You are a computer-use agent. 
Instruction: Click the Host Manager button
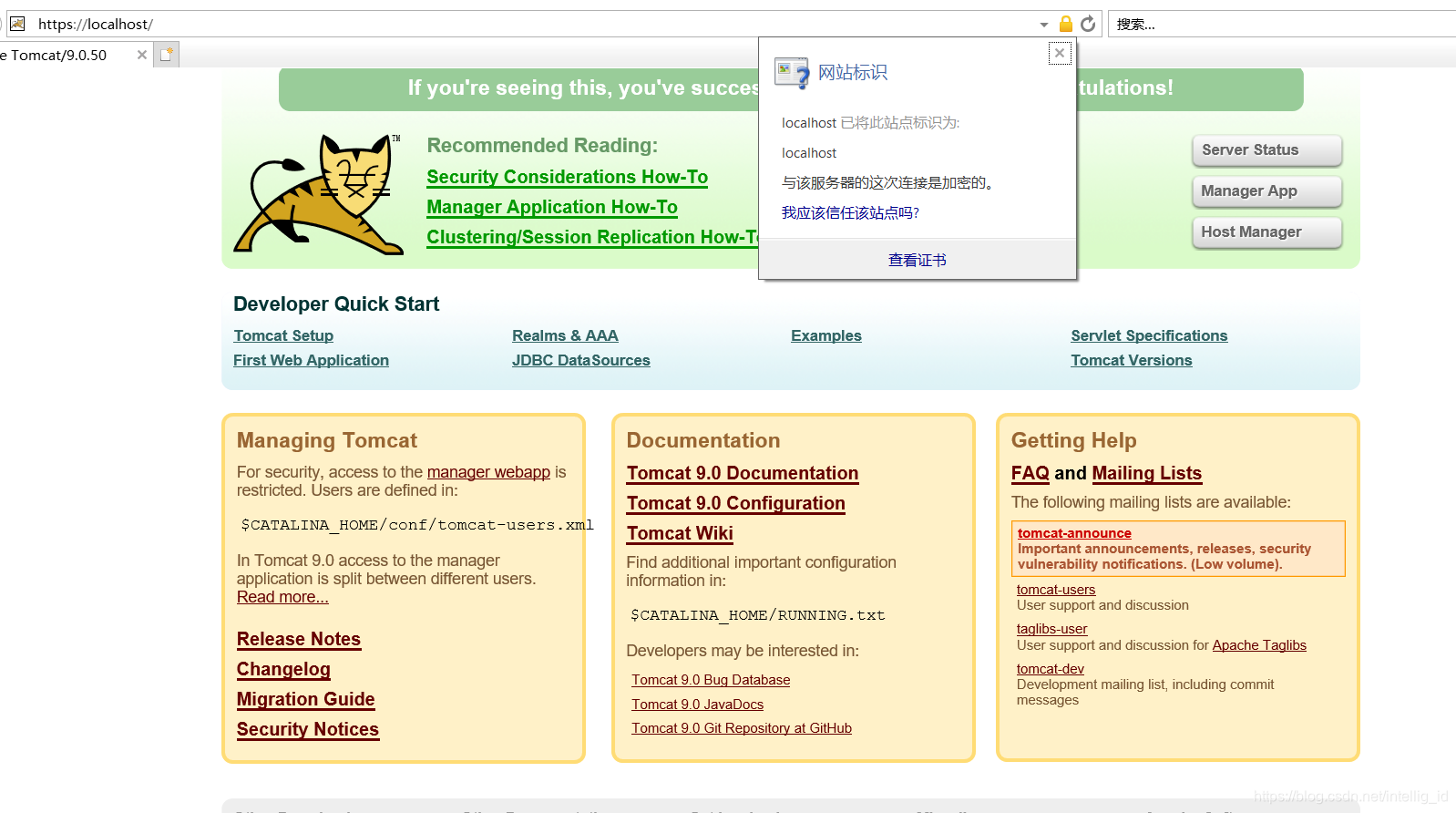[1266, 232]
